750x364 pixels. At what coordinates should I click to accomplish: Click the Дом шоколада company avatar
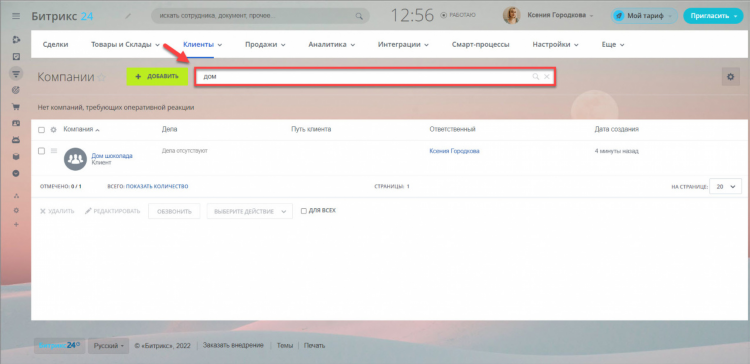tap(75, 159)
